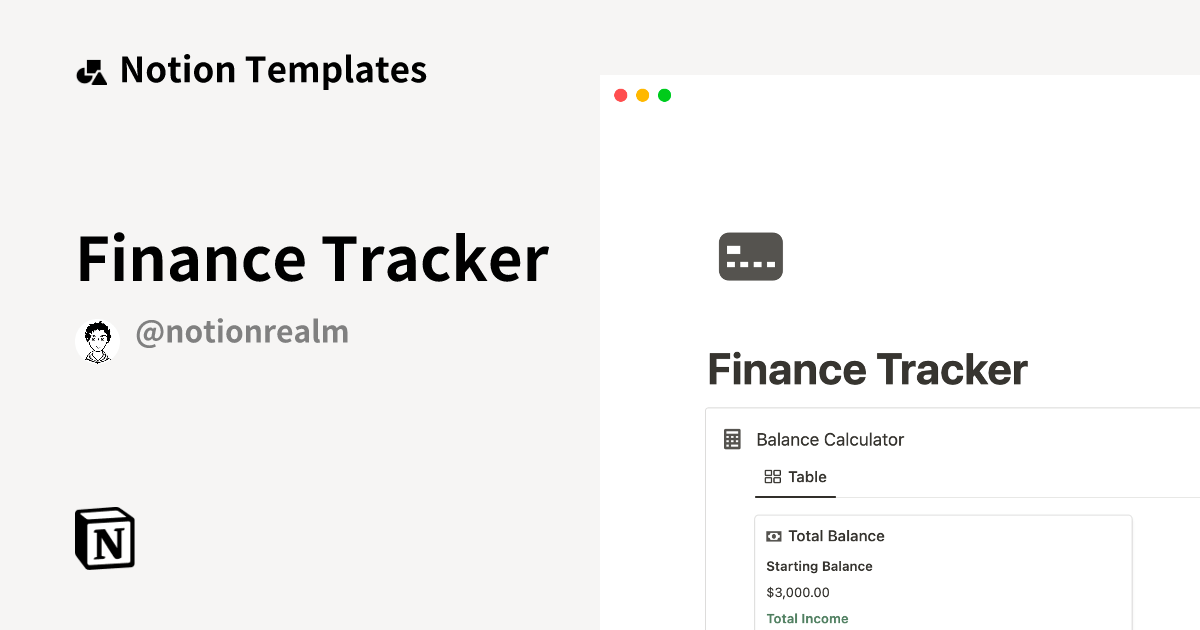Click the green window maximize dot

pyautogui.click(x=664, y=95)
